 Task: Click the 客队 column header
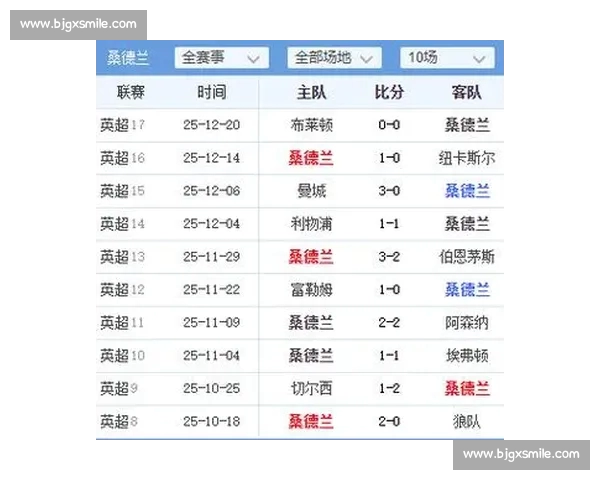point(466,92)
